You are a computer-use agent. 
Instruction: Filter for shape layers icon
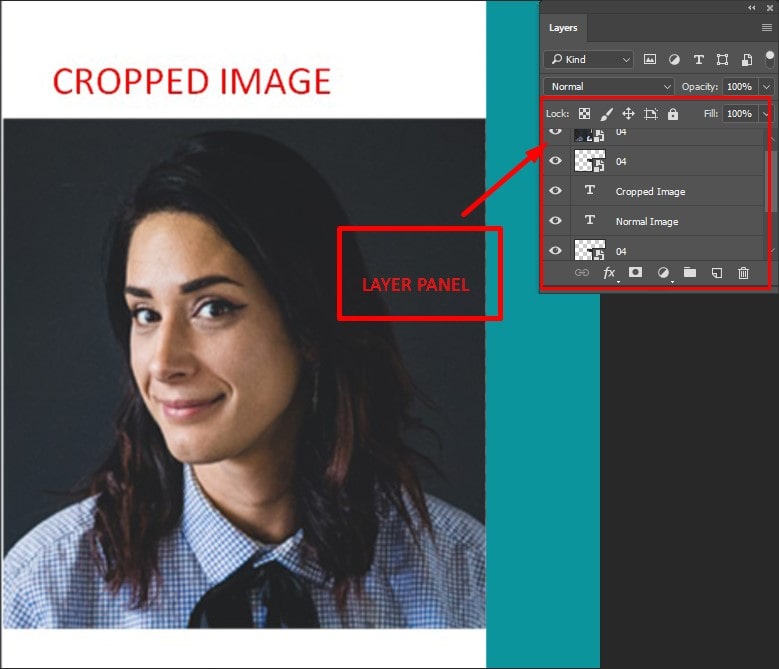[x=722, y=60]
